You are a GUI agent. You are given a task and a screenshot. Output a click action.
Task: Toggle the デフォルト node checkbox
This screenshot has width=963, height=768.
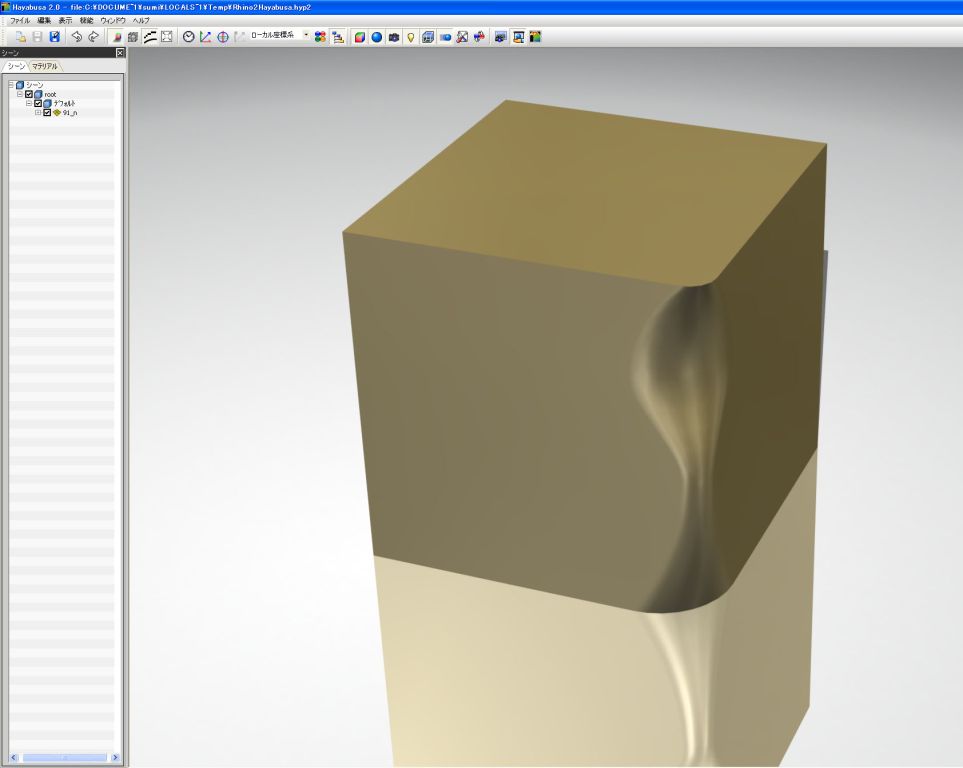[38, 103]
